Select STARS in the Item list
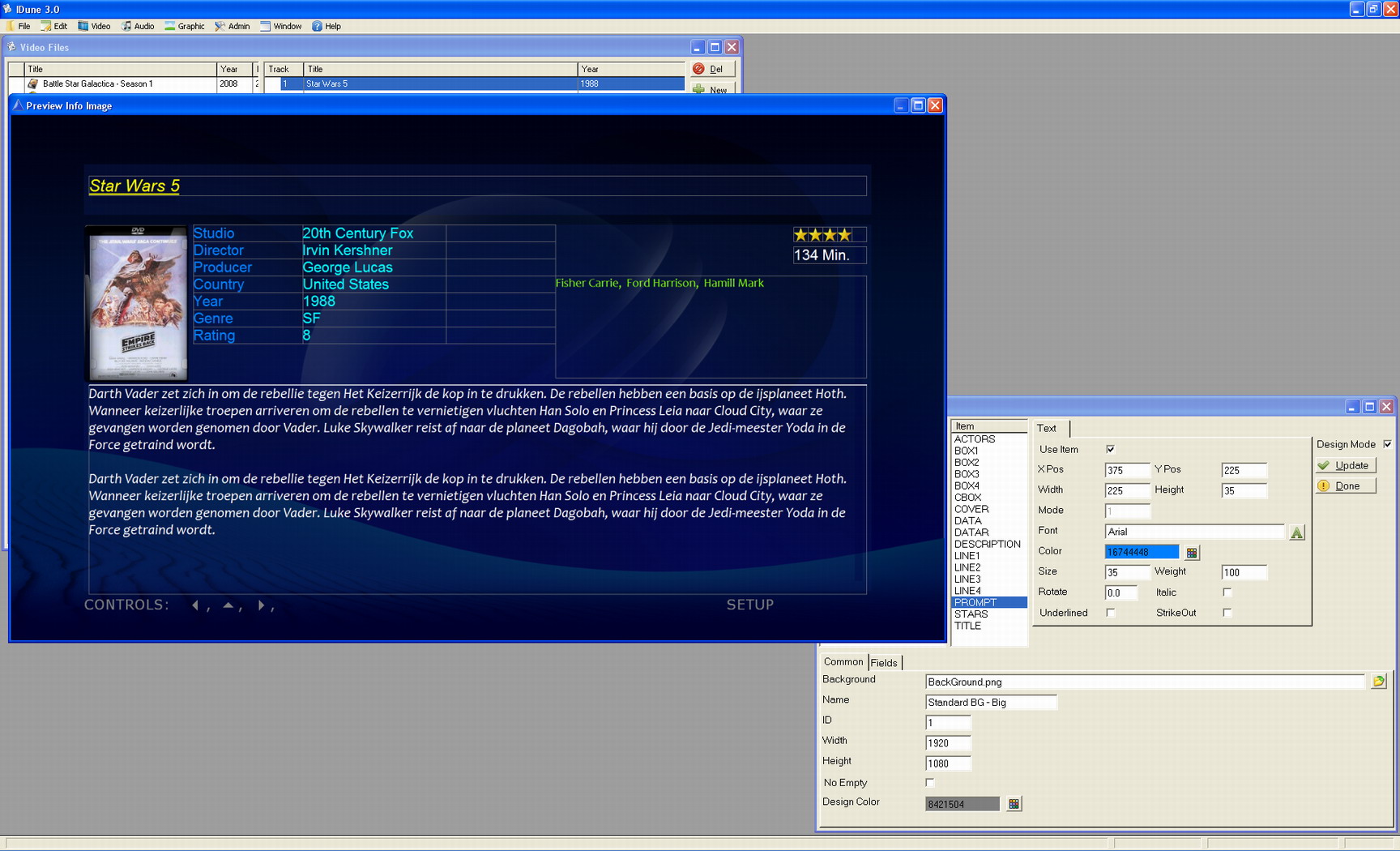Viewport: 1400px width, 851px height. tap(989, 614)
